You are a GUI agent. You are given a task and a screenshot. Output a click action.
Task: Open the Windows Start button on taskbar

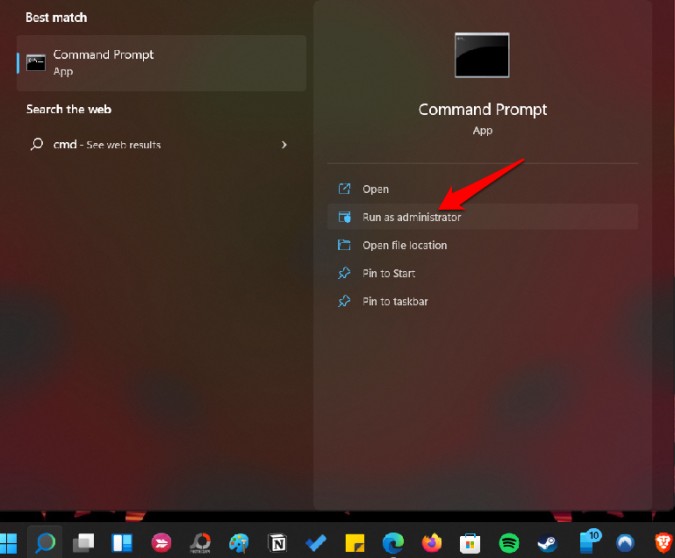click(7, 542)
